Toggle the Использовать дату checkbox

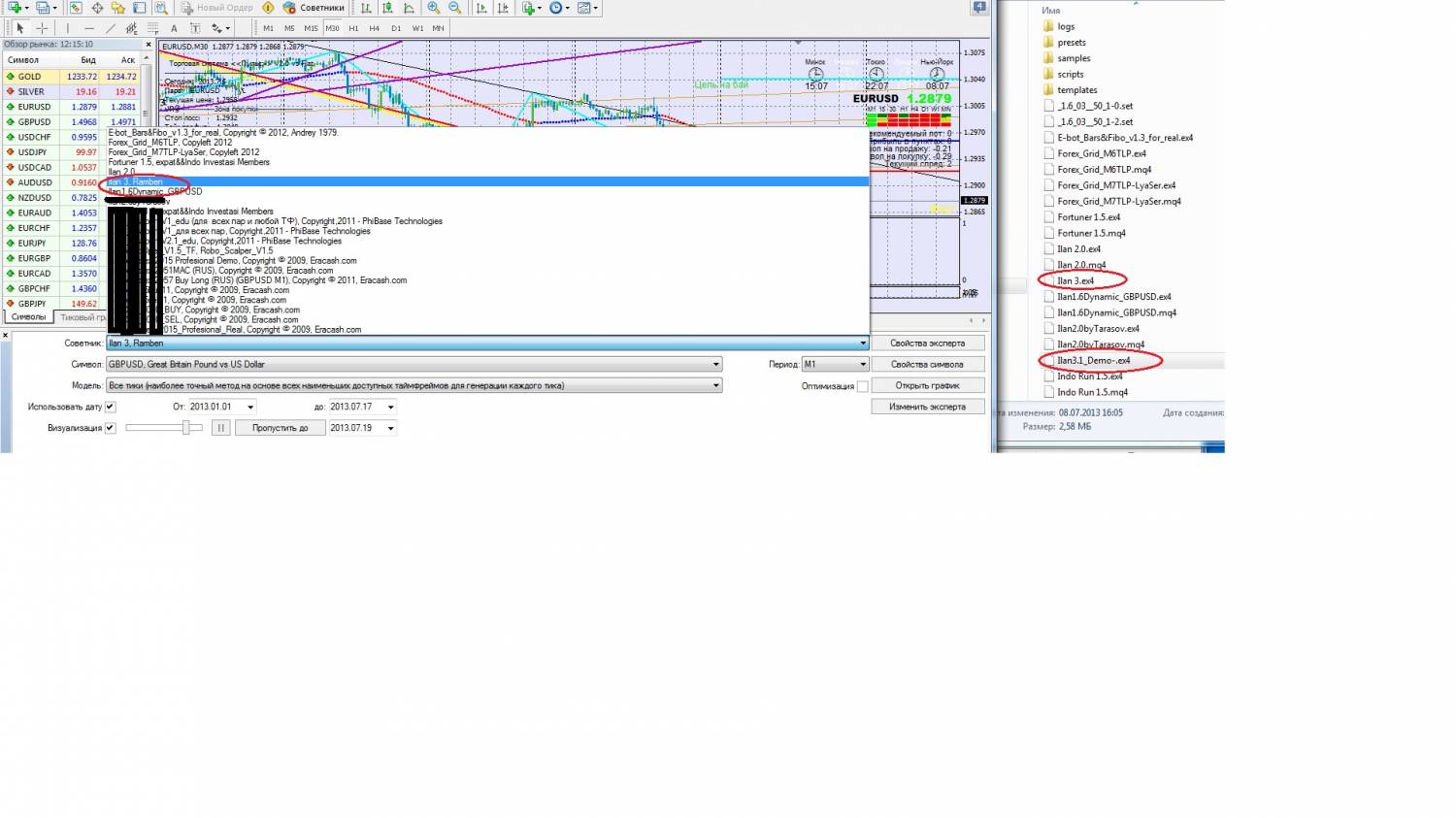click(x=110, y=407)
